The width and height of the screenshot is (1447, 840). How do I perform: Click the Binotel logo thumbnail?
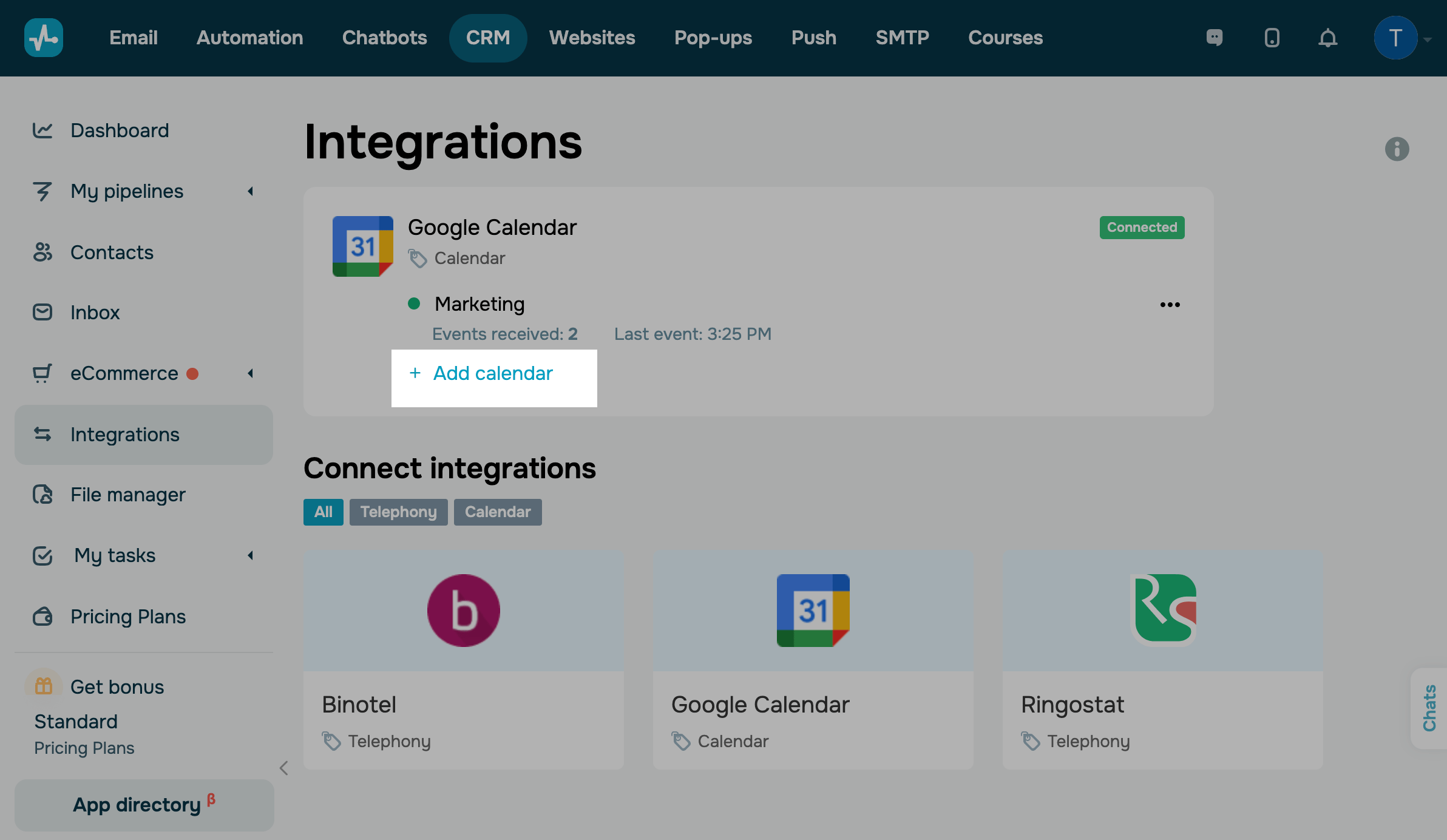tap(464, 611)
